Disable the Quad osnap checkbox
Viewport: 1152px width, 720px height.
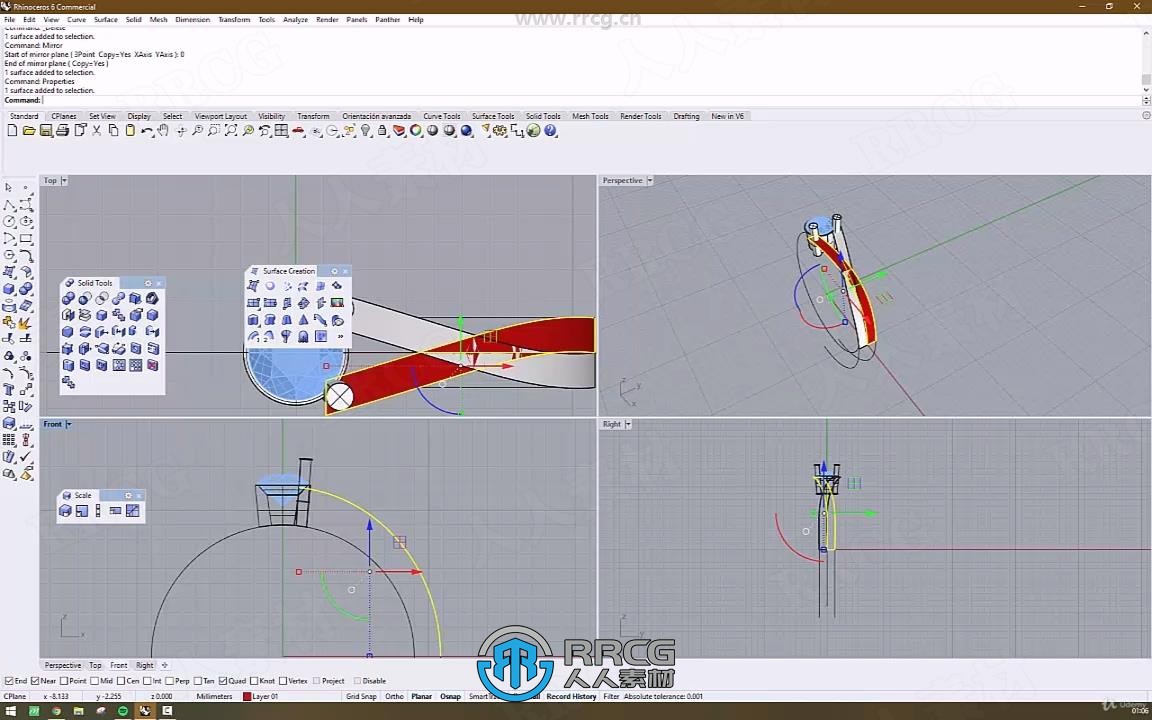click(223, 681)
